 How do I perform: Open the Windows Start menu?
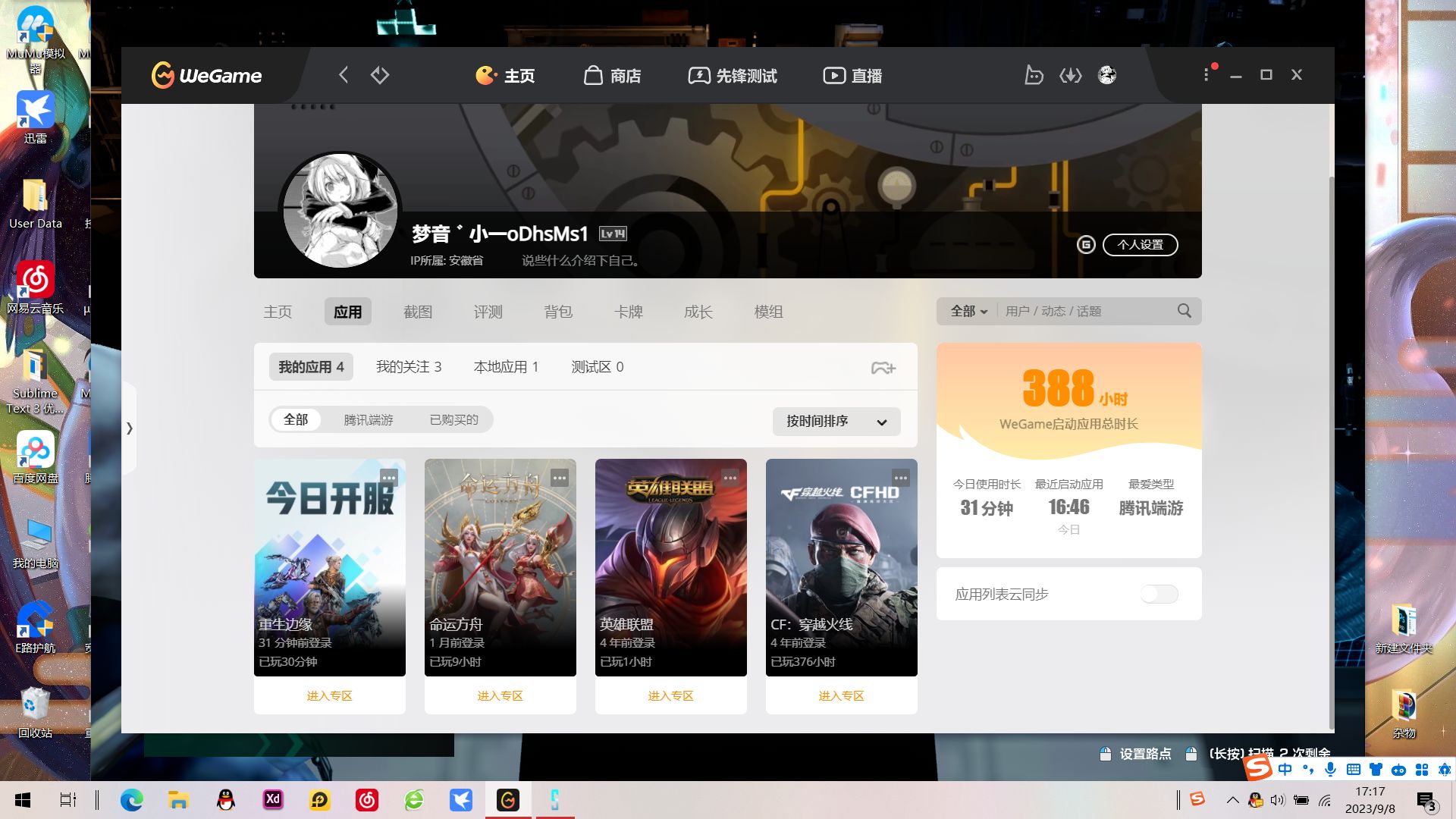point(23,800)
